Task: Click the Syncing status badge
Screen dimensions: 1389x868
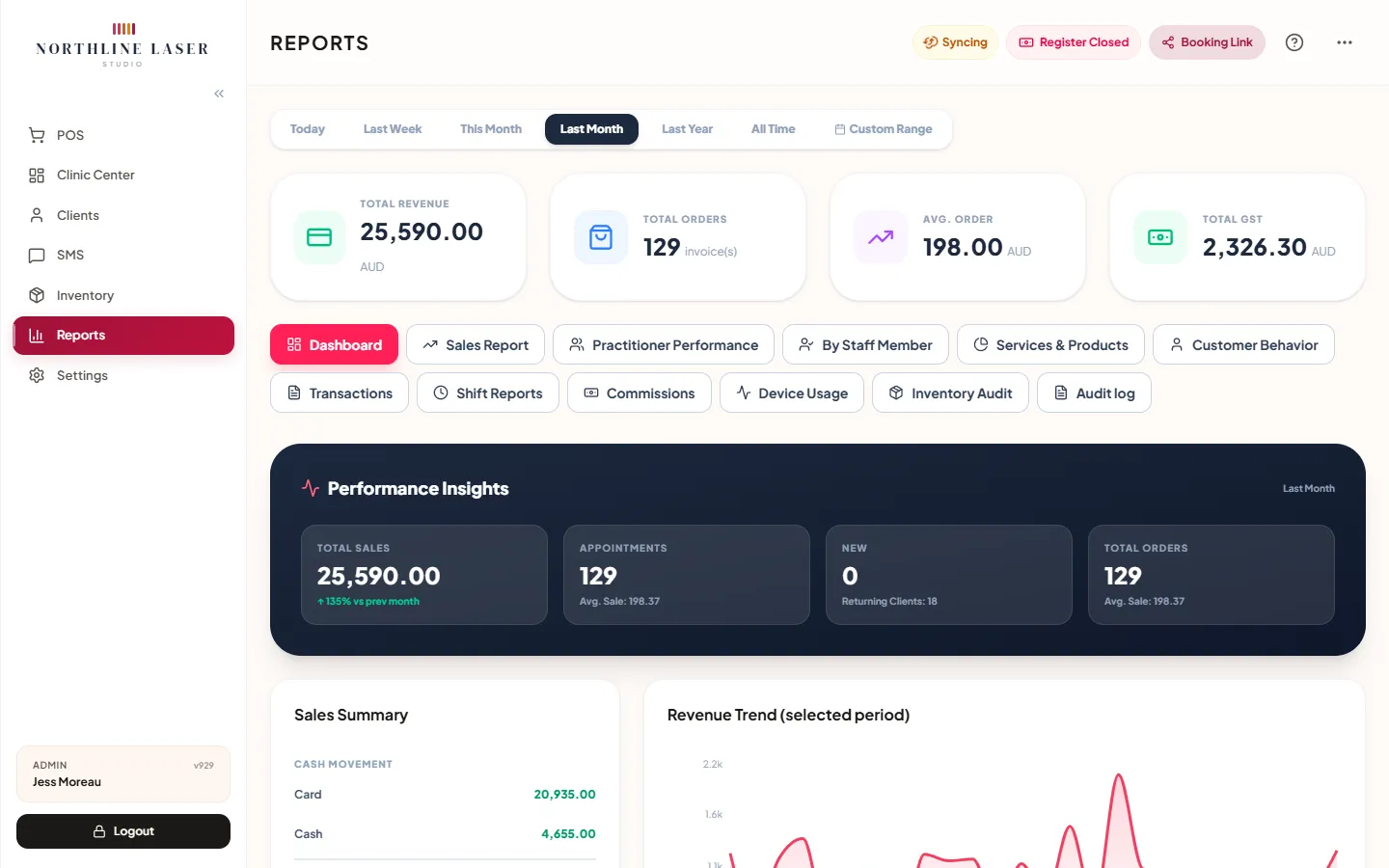Action: coord(955,42)
